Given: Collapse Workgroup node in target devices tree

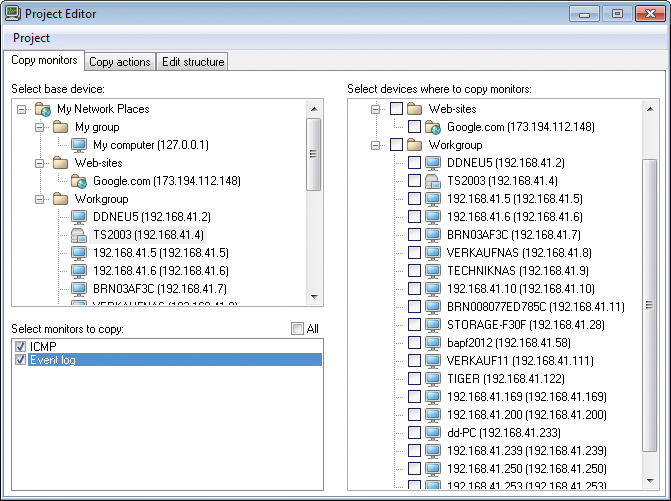Looking at the screenshot, I should click(x=376, y=145).
